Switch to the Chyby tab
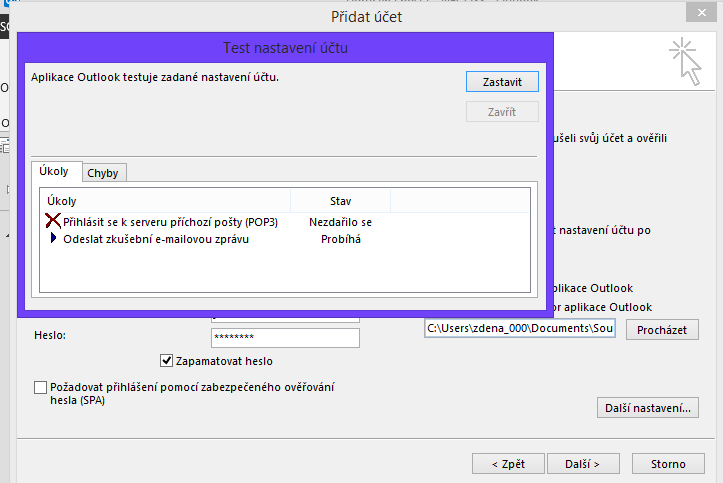Image resolution: width=723 pixels, height=483 pixels. pos(103,173)
